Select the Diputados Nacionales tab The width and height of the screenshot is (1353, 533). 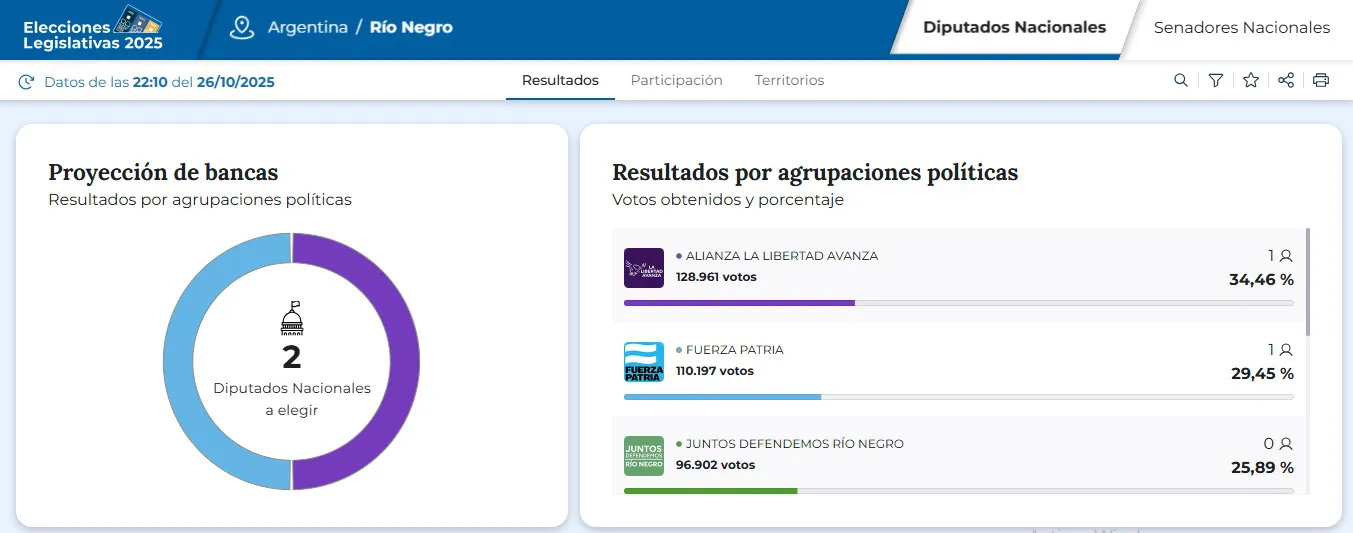pyautogui.click(x=1014, y=28)
